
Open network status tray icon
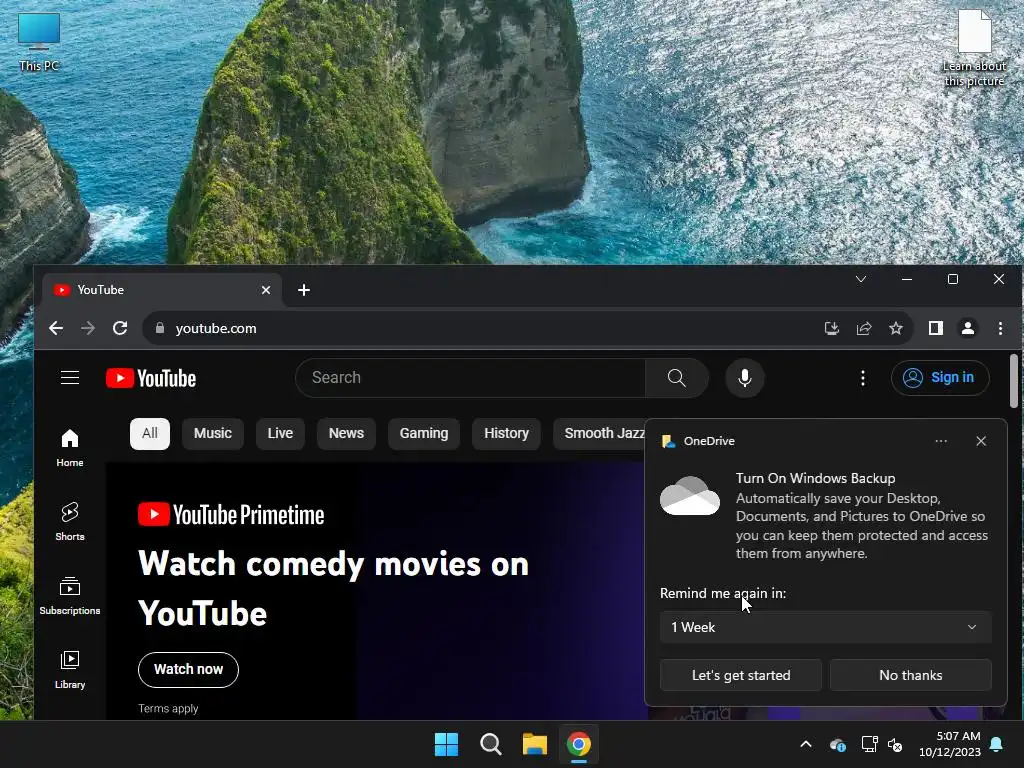pos(869,744)
